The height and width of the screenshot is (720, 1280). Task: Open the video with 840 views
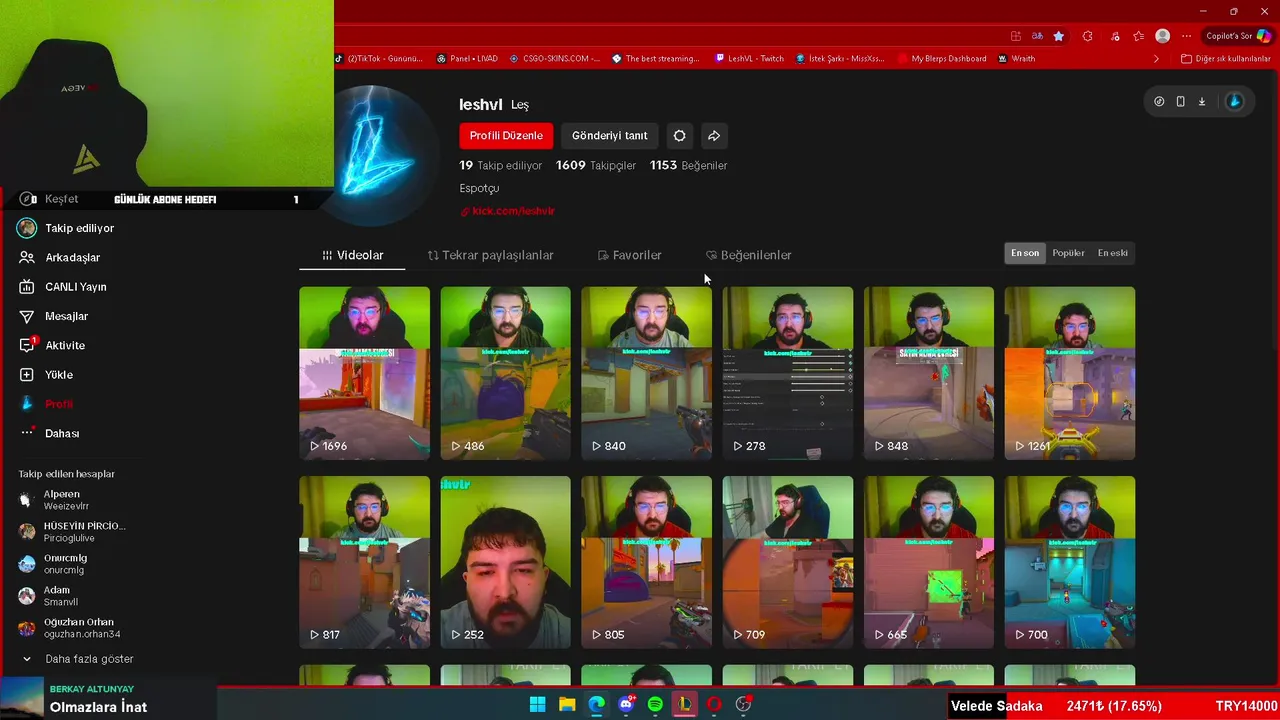[x=646, y=373]
